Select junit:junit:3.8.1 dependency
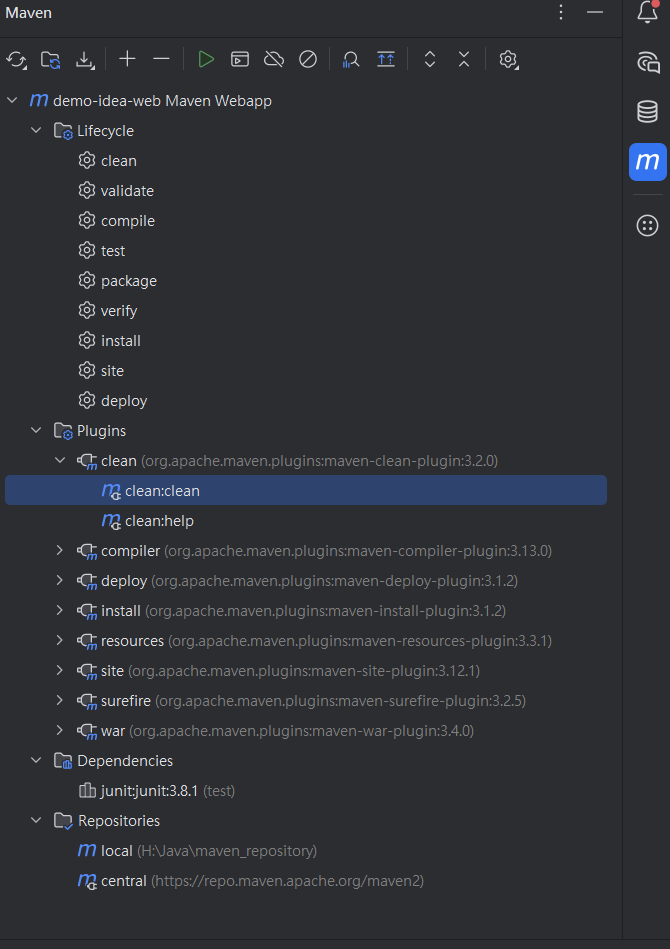Screen dimensions: 670x949 [x=156, y=790]
